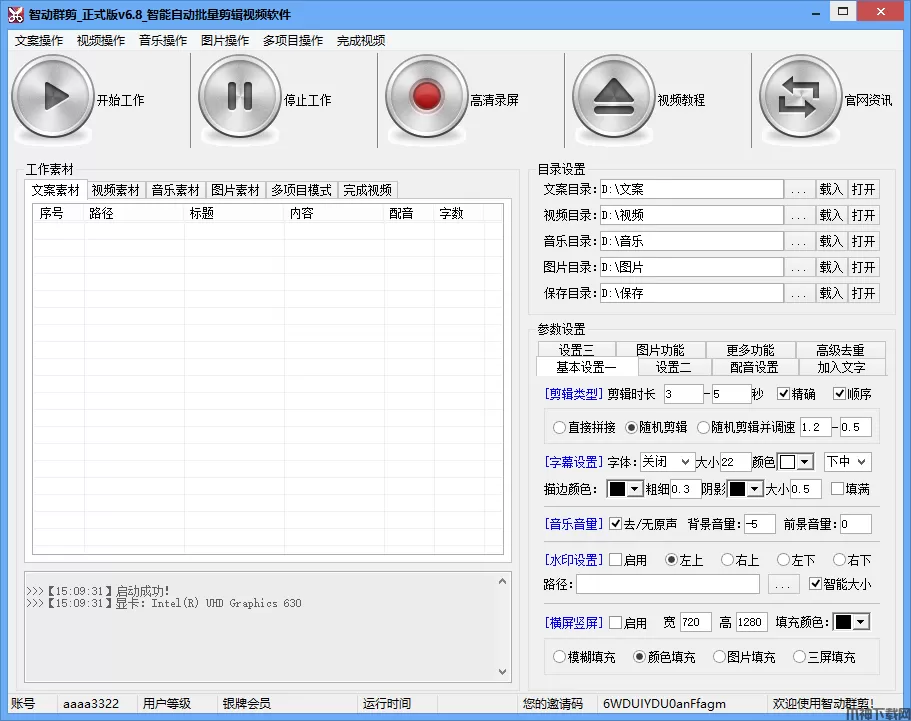The height and width of the screenshot is (721, 911).
Task: Open the 音乐操作 menu
Action: point(163,41)
